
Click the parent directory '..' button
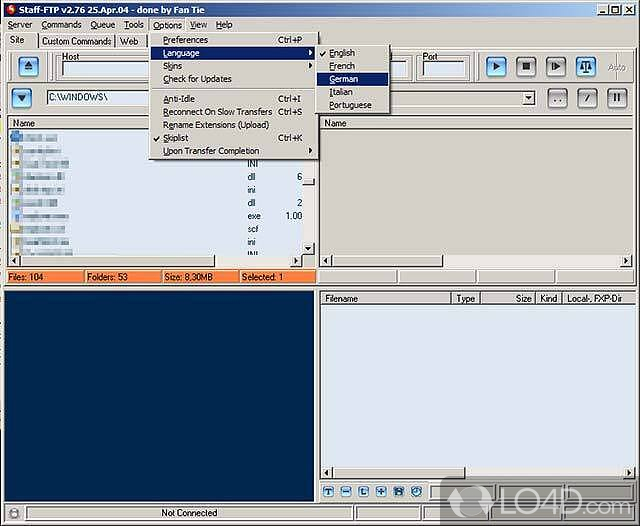[x=558, y=98]
